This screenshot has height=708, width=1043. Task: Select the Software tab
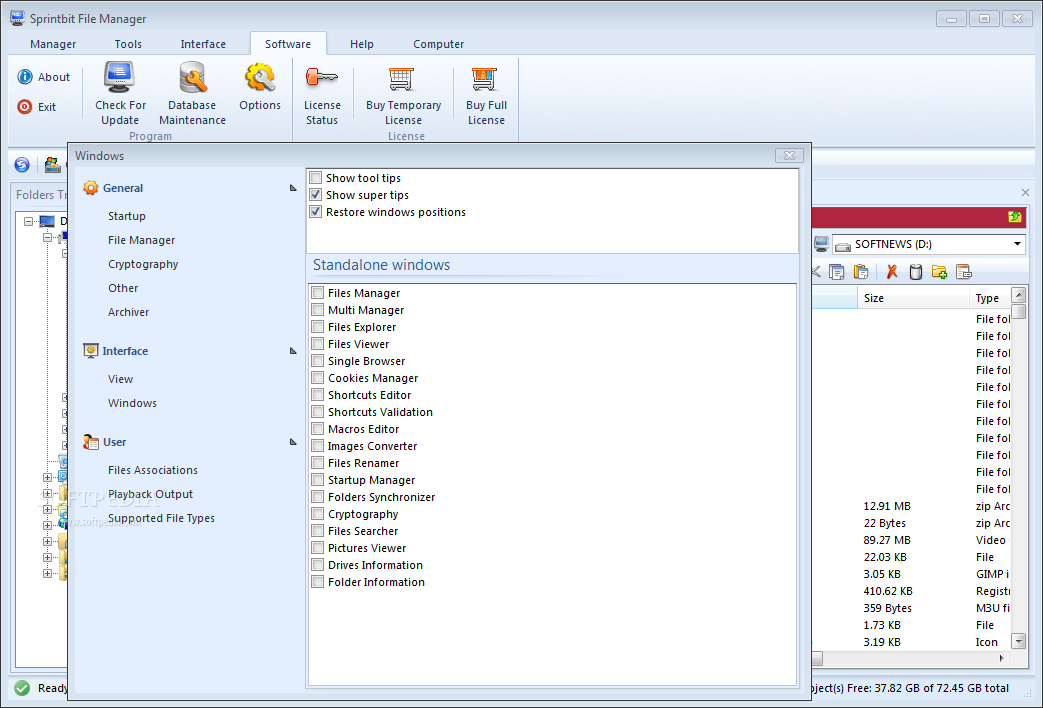[x=288, y=44]
